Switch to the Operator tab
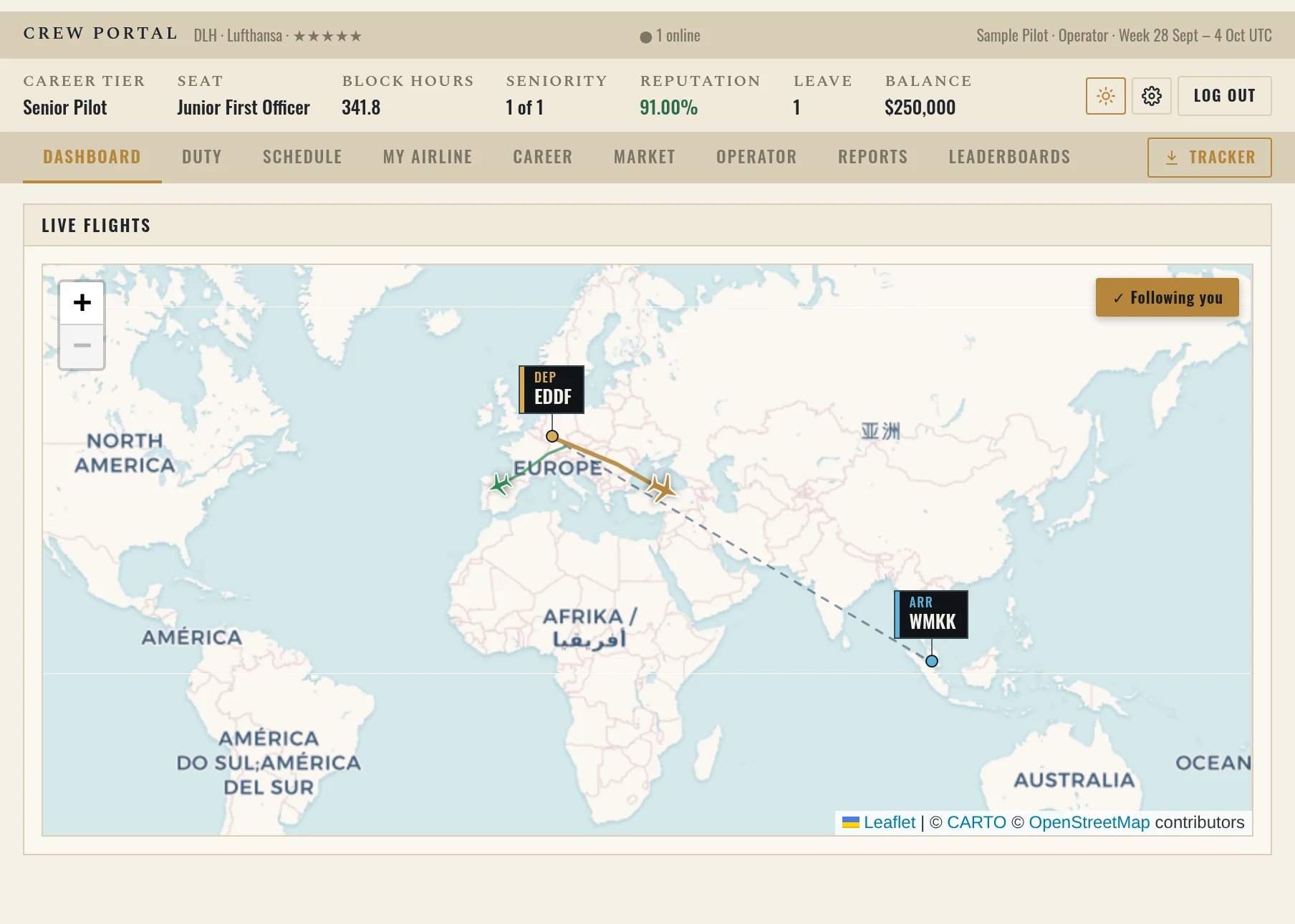 click(756, 157)
